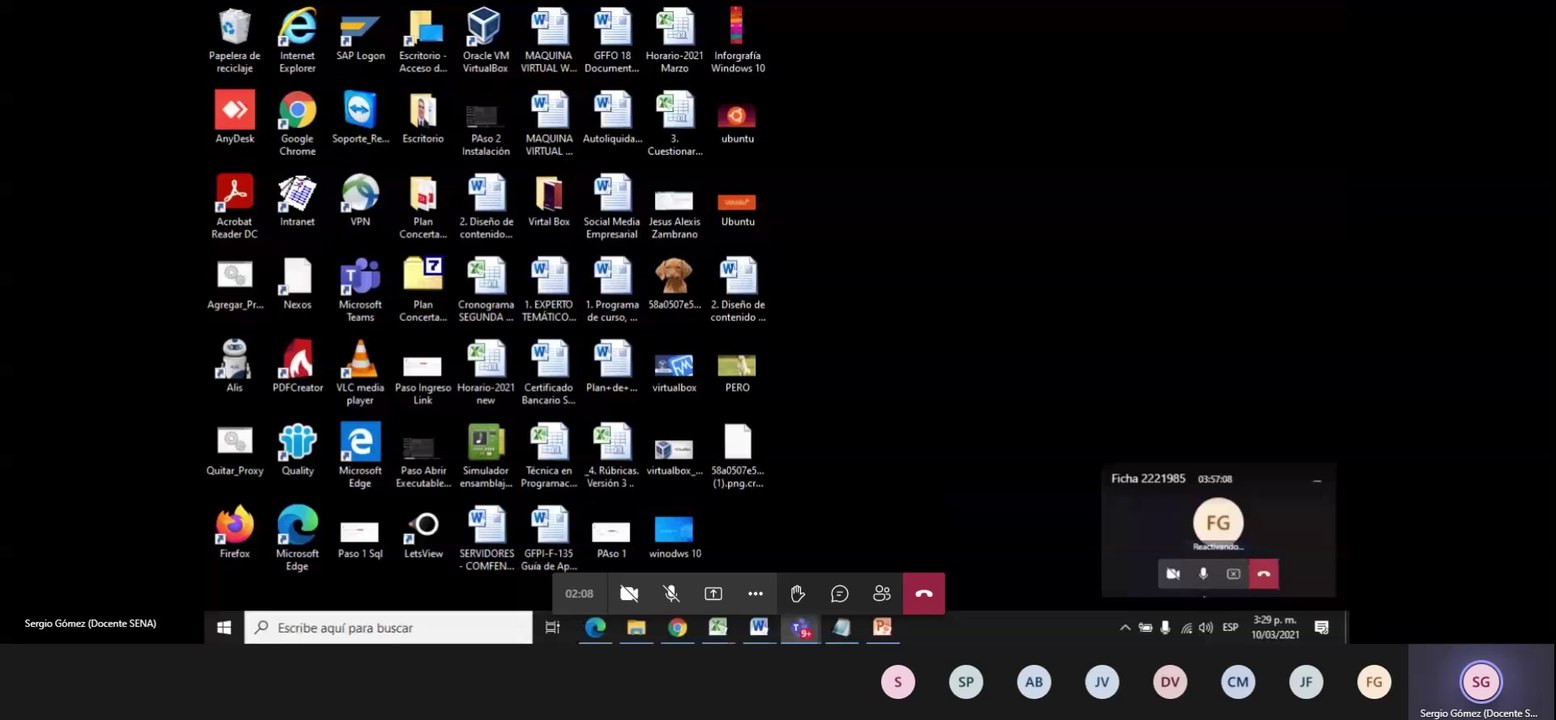
Task: Select the Social Media Empresarial document
Action: pos(611,206)
